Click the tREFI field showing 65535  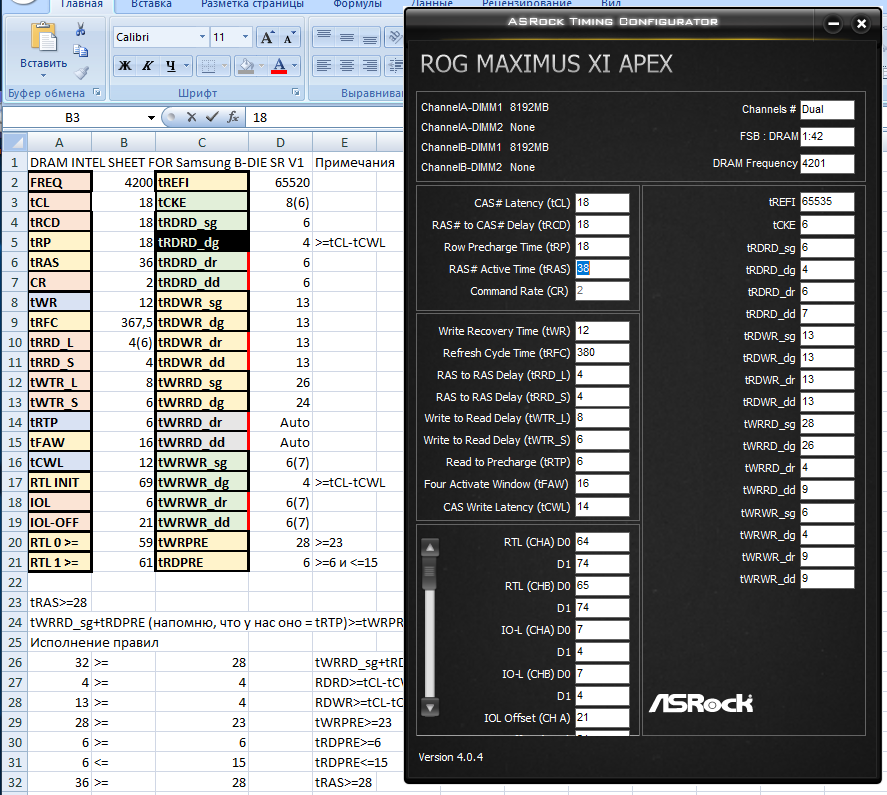click(827, 201)
